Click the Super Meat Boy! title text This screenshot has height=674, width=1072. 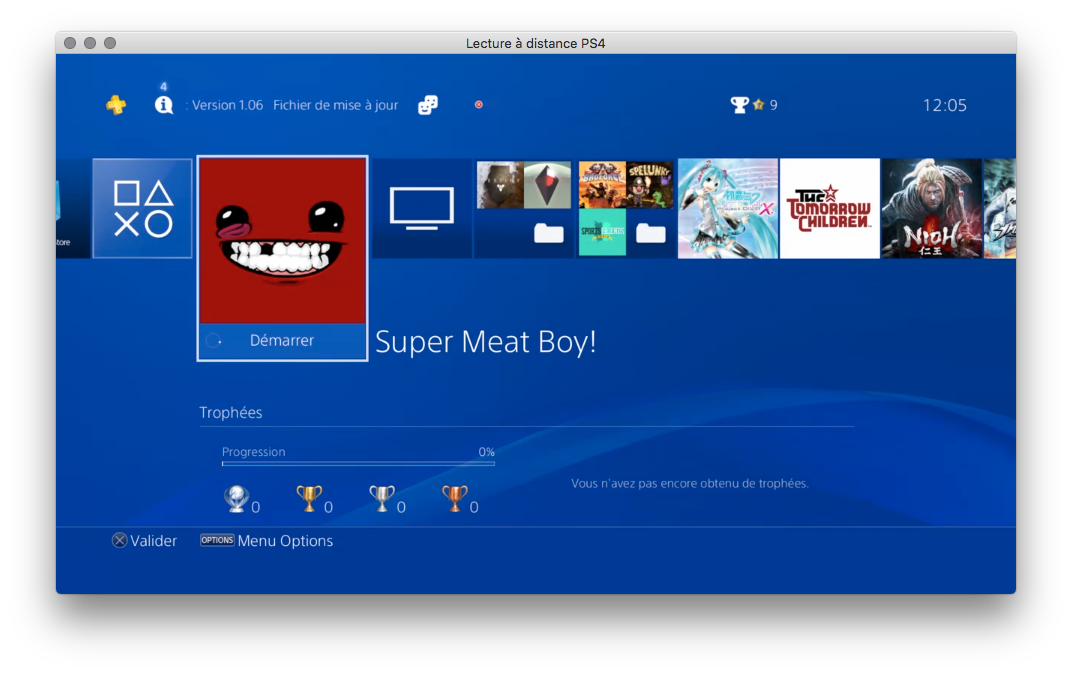485,342
